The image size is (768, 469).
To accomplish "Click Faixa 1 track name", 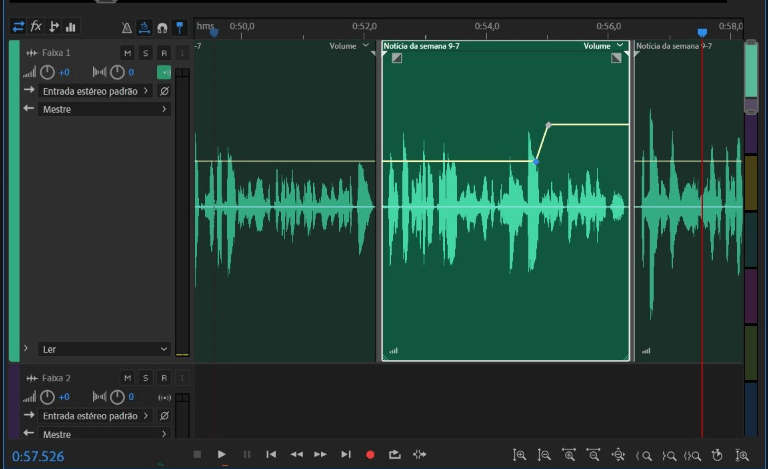I will (x=56, y=52).
